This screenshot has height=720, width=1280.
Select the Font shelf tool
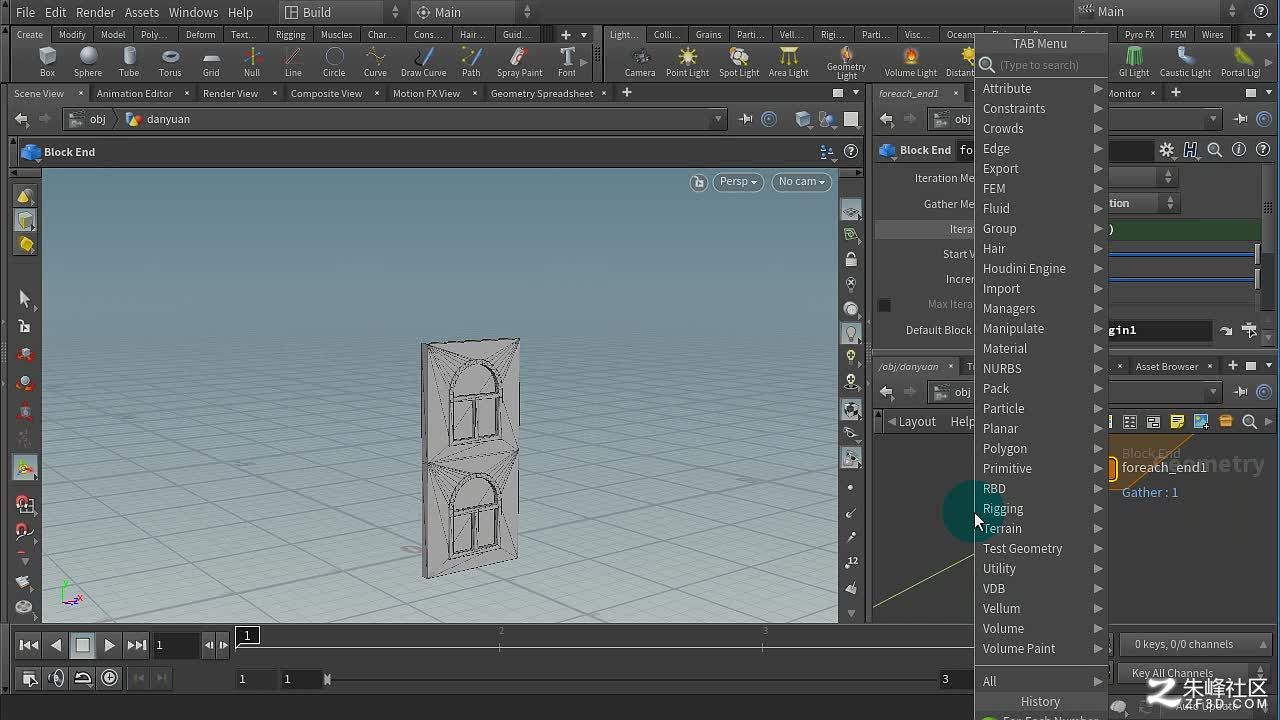(567, 62)
